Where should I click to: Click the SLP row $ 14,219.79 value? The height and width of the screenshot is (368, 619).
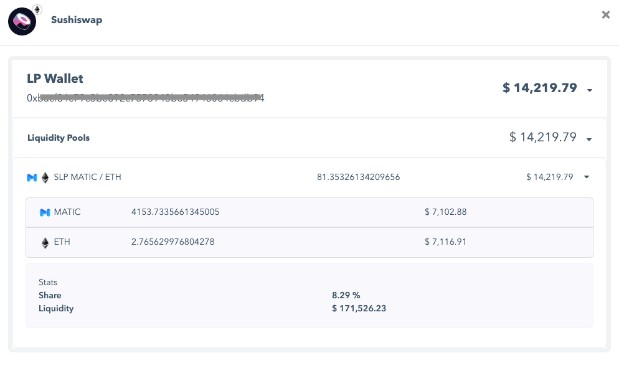tap(550, 177)
